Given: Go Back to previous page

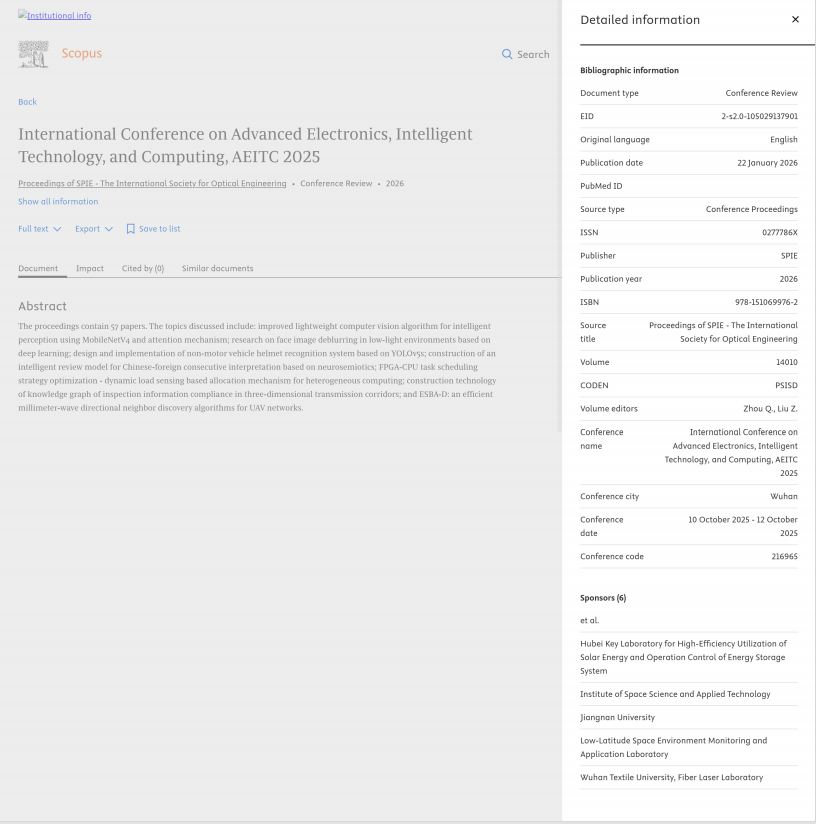Looking at the screenshot, I should tap(27, 102).
